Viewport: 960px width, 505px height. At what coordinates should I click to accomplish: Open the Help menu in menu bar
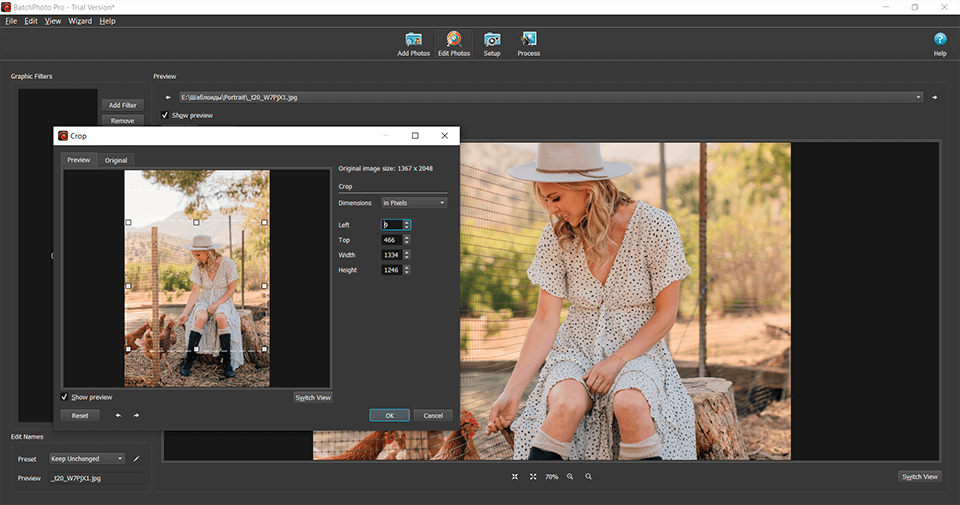[x=107, y=21]
